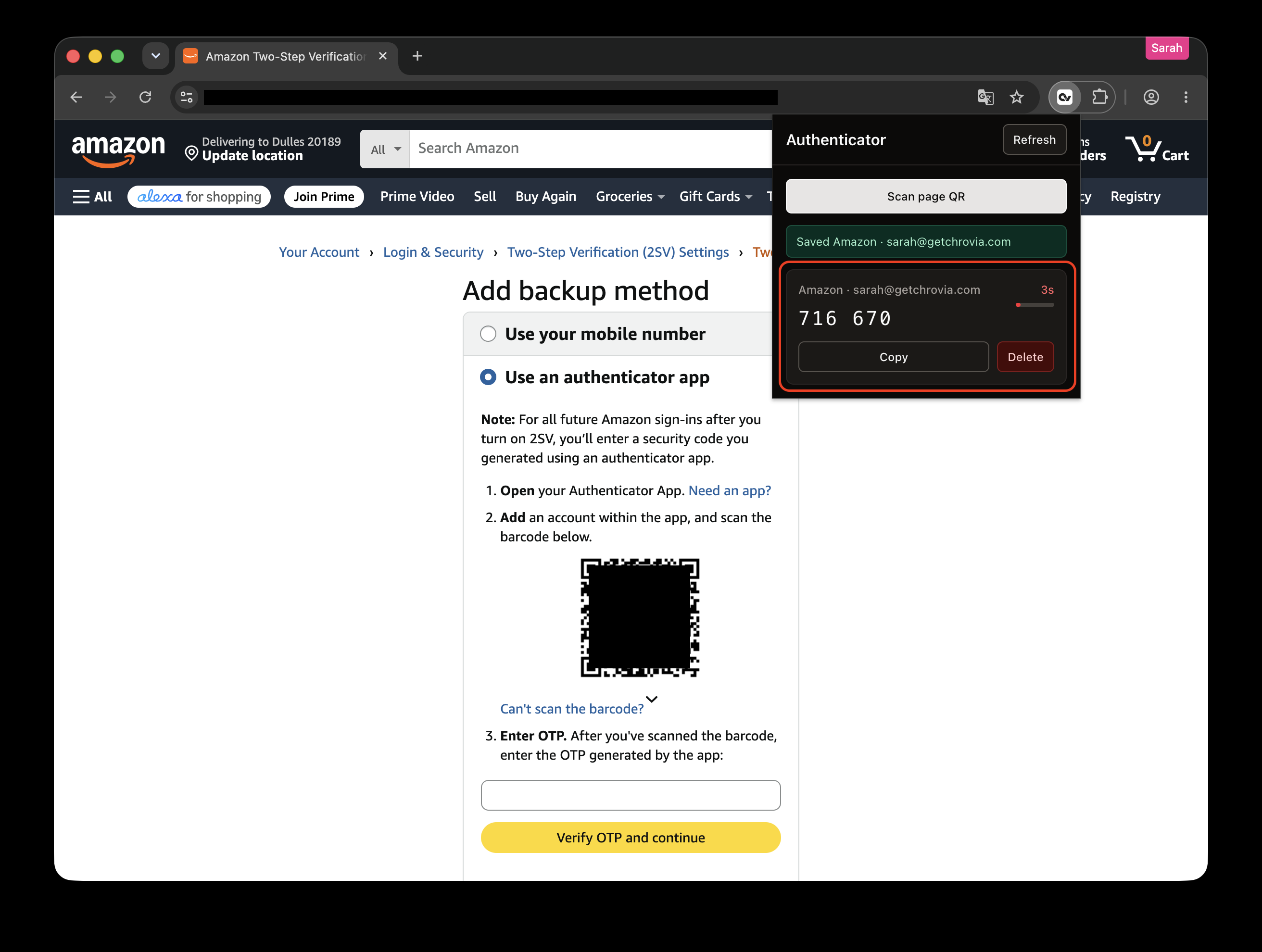The height and width of the screenshot is (952, 1262).
Task: Go to the Sell page
Action: [485, 197]
